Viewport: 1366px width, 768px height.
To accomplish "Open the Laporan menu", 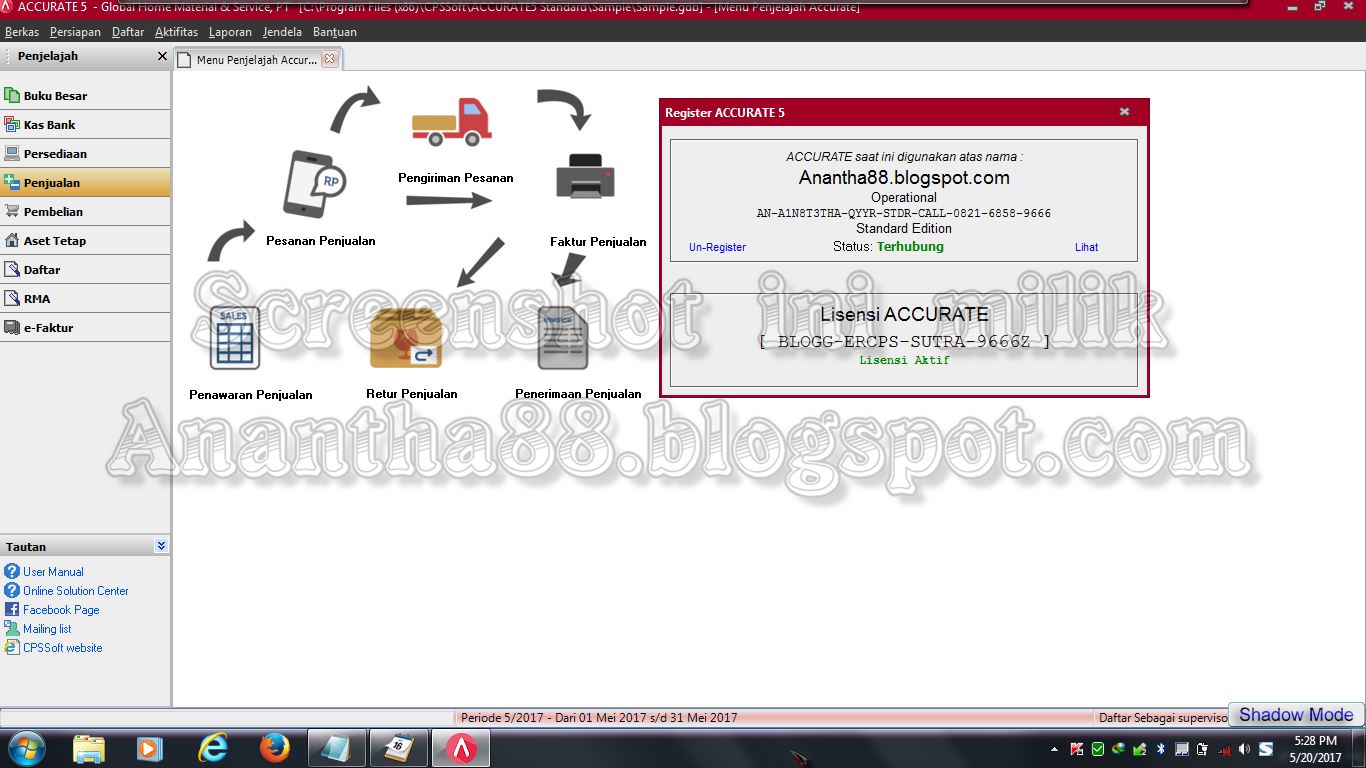I will (230, 32).
